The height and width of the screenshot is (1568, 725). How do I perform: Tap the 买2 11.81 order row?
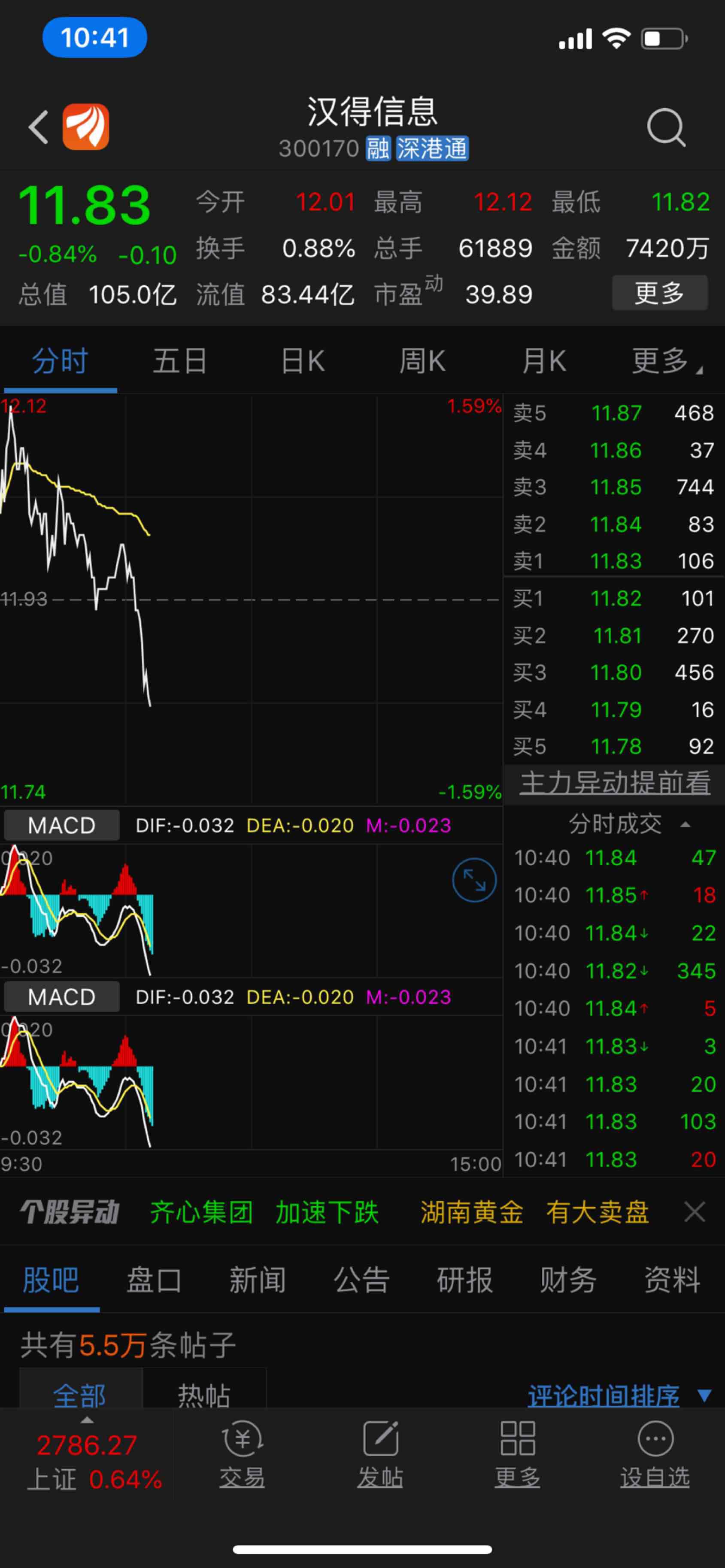pyautogui.click(x=613, y=636)
